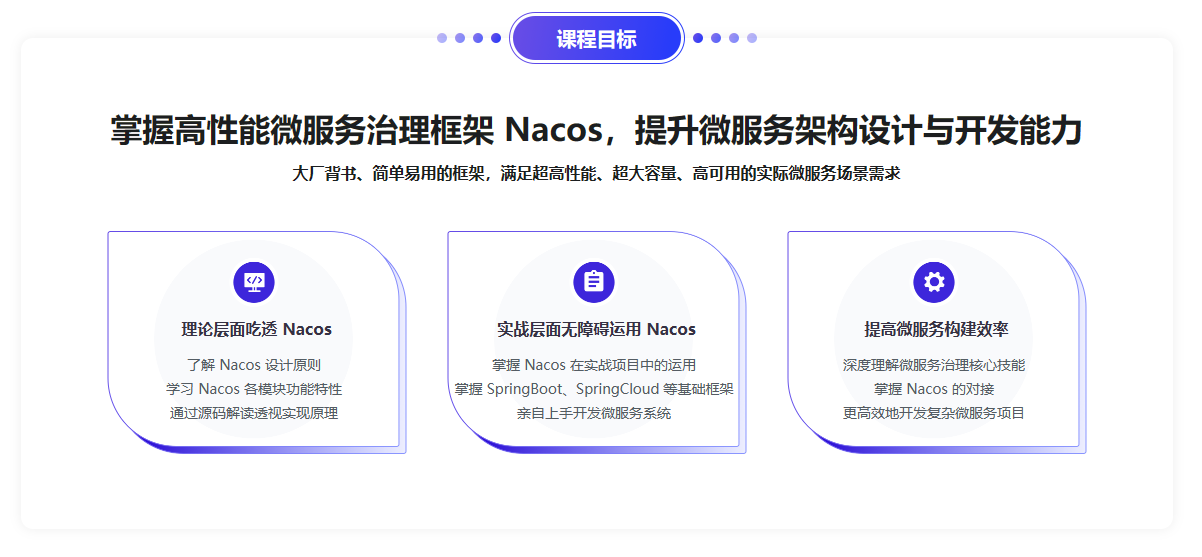The width and height of the screenshot is (1202, 557).
Task: Click the subtitle starting with 大厂背书、简单易用的框架
Action: [596, 173]
